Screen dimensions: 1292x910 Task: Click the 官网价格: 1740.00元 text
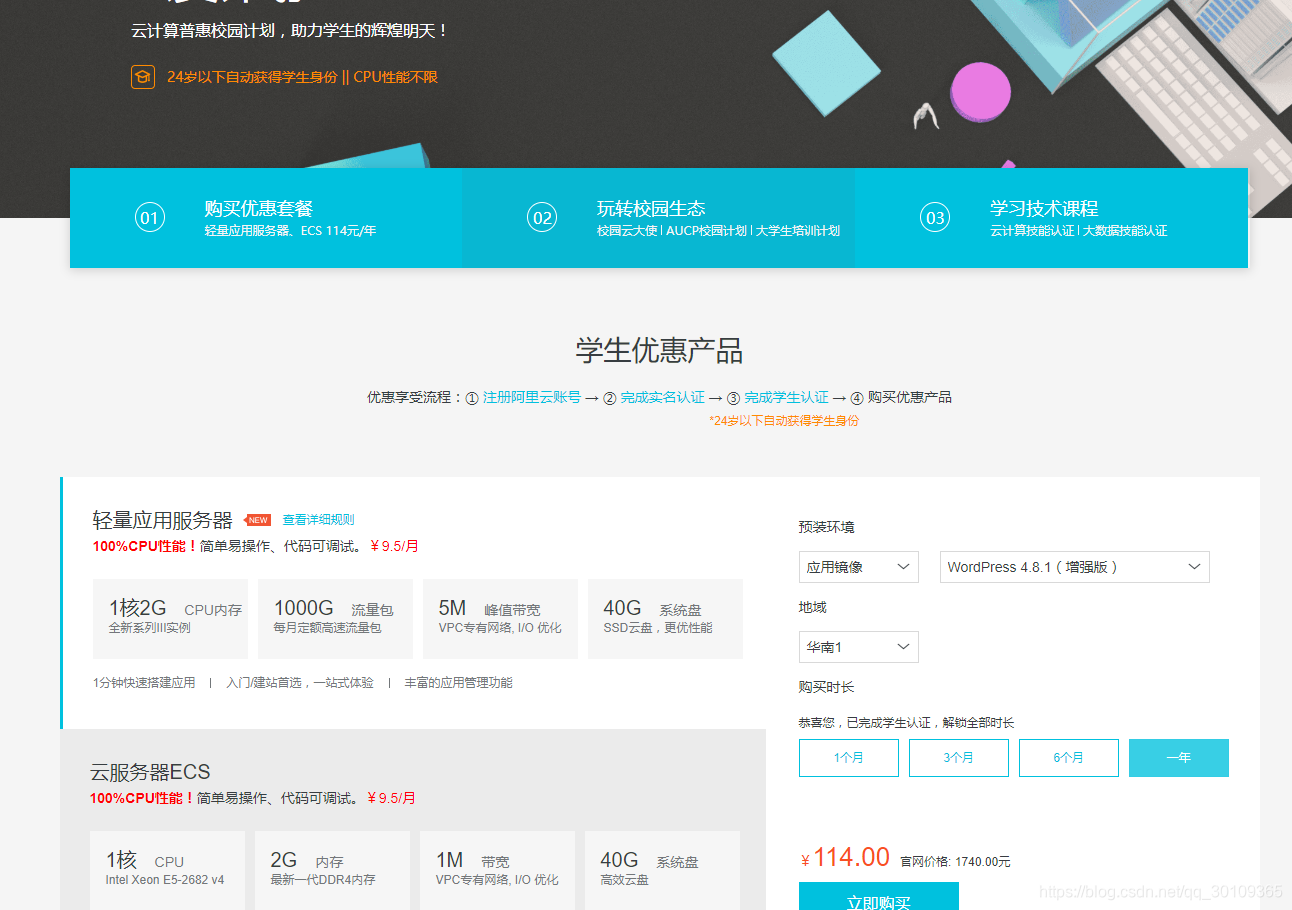(x=955, y=861)
